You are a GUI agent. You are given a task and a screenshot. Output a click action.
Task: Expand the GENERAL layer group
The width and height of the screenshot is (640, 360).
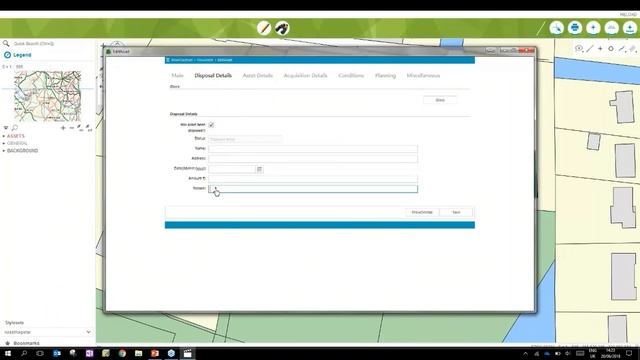pos(4,144)
